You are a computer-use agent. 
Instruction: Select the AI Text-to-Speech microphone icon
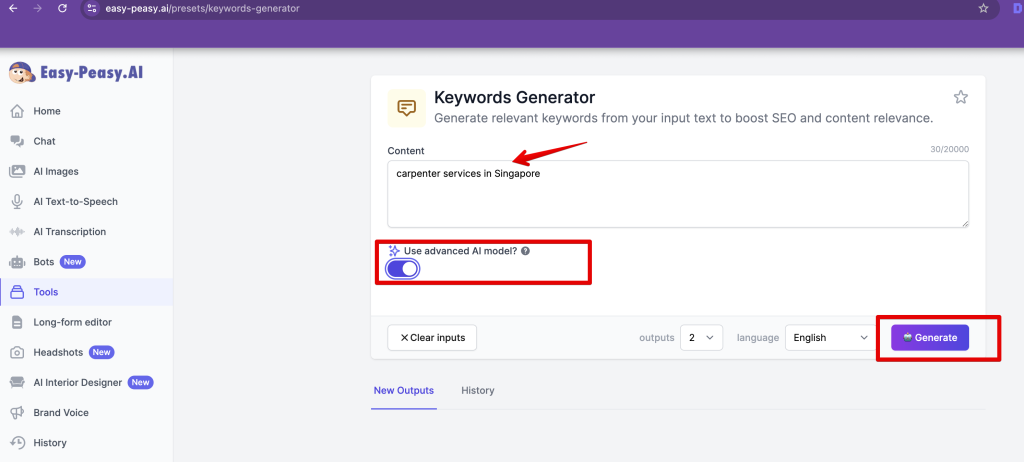[17, 201]
